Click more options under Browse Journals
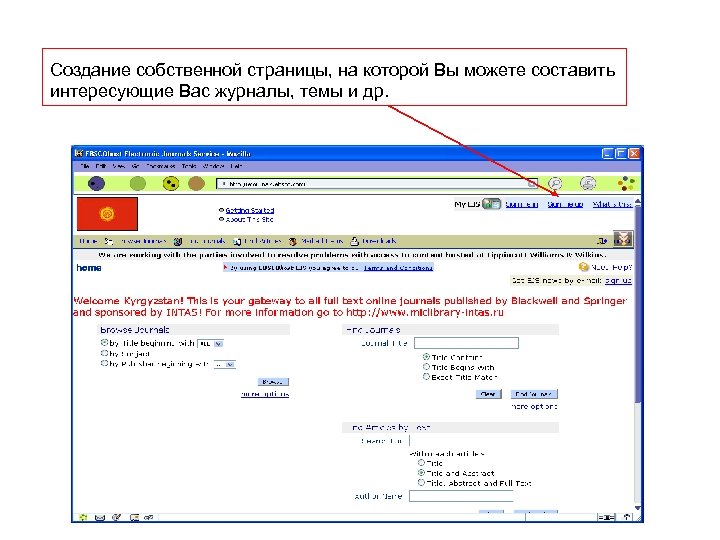The height and width of the screenshot is (540, 720). pos(265,394)
